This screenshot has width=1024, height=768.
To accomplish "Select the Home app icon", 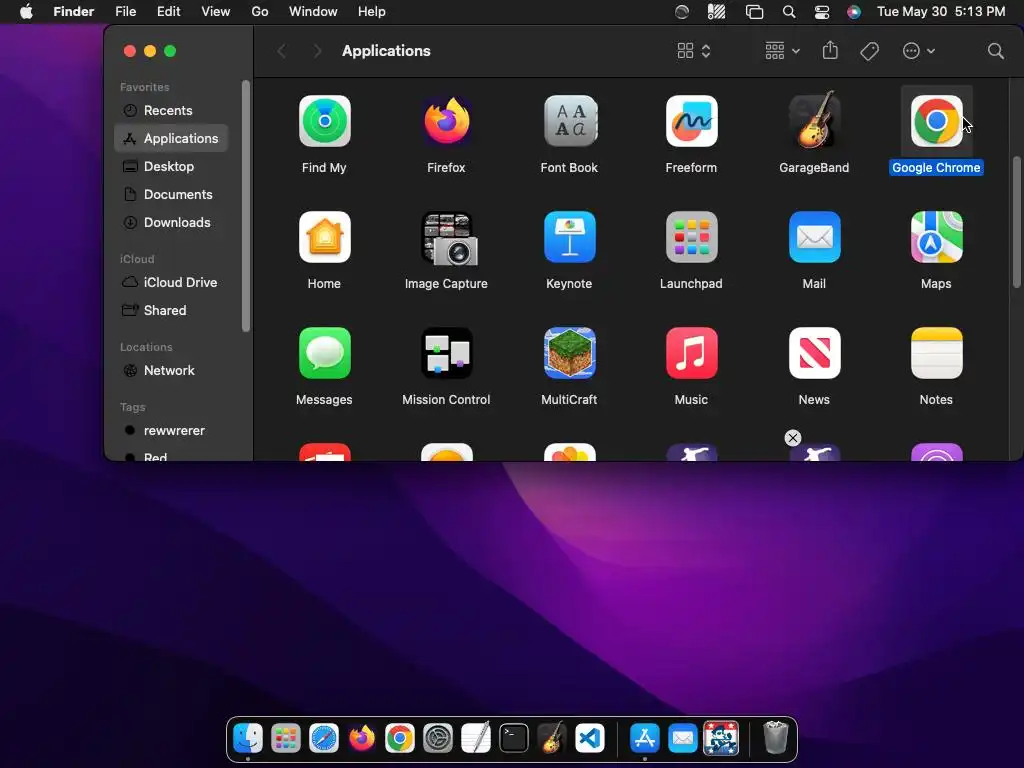I will [x=325, y=237].
